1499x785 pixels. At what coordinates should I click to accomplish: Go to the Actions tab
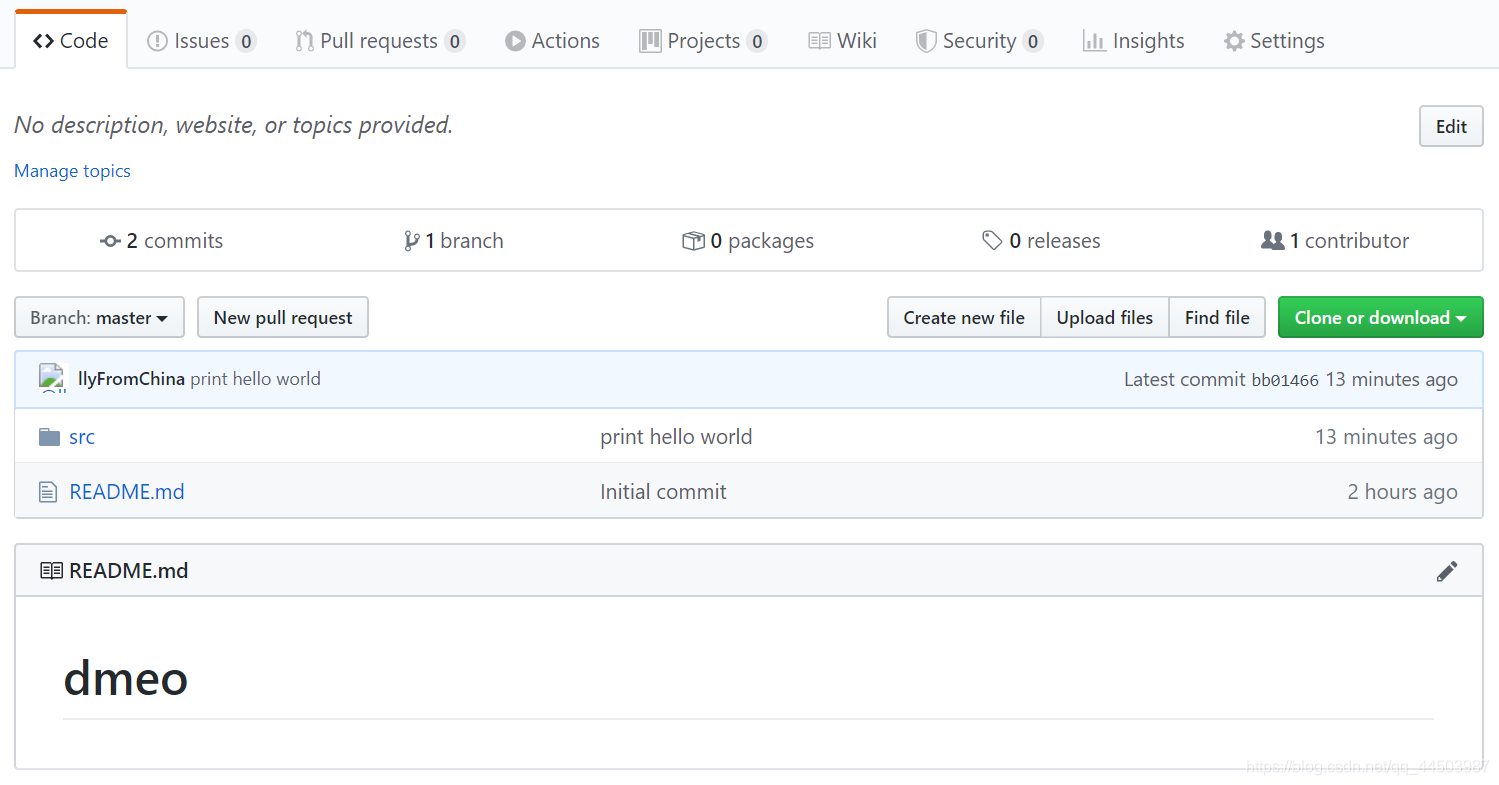pyautogui.click(x=552, y=41)
